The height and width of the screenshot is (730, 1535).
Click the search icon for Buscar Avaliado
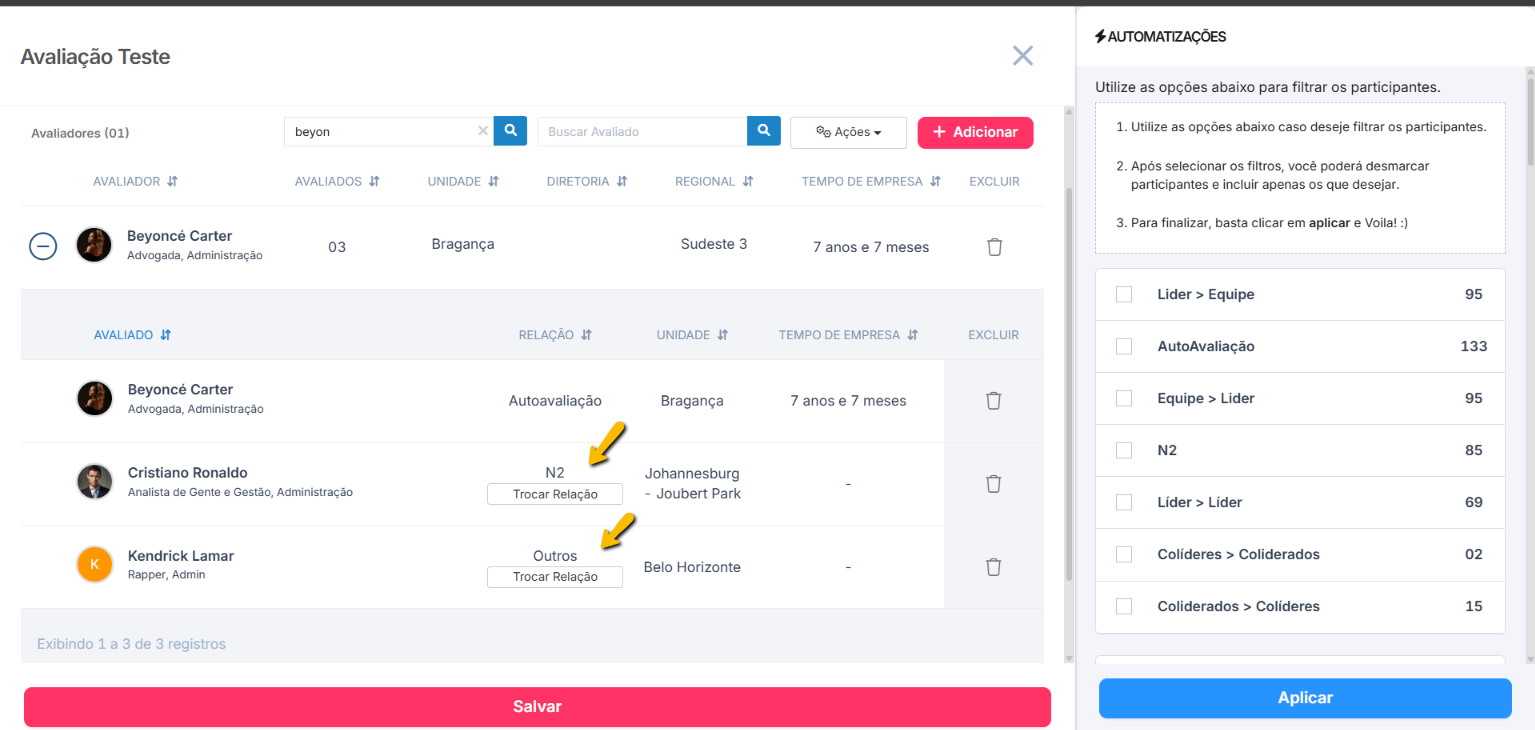[763, 131]
